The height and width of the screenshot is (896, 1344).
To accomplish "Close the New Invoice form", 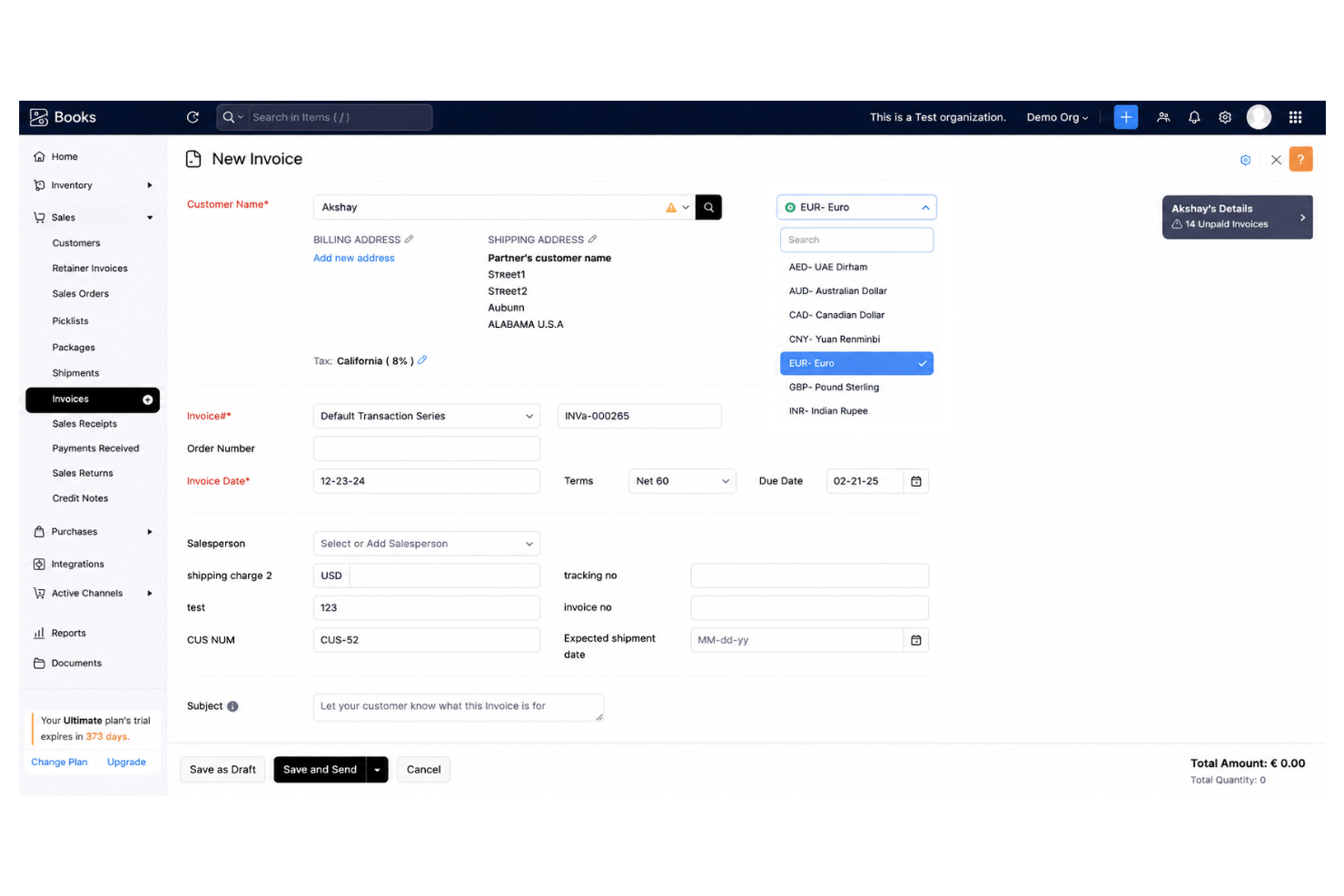I will (x=1276, y=160).
